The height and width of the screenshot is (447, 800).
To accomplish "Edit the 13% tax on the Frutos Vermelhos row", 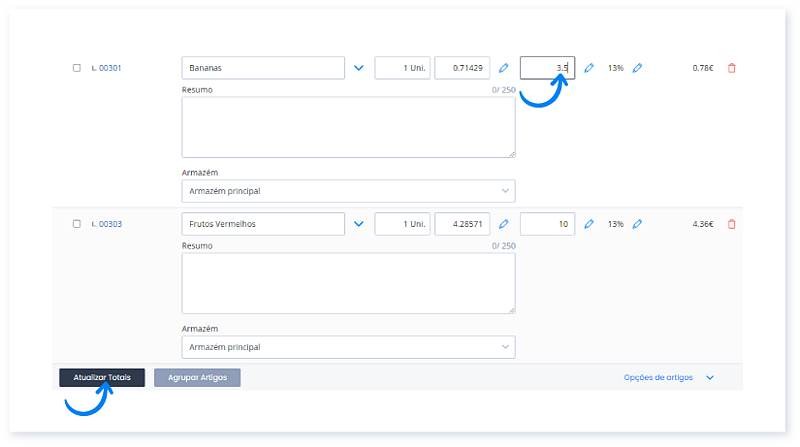I will pyautogui.click(x=637, y=224).
